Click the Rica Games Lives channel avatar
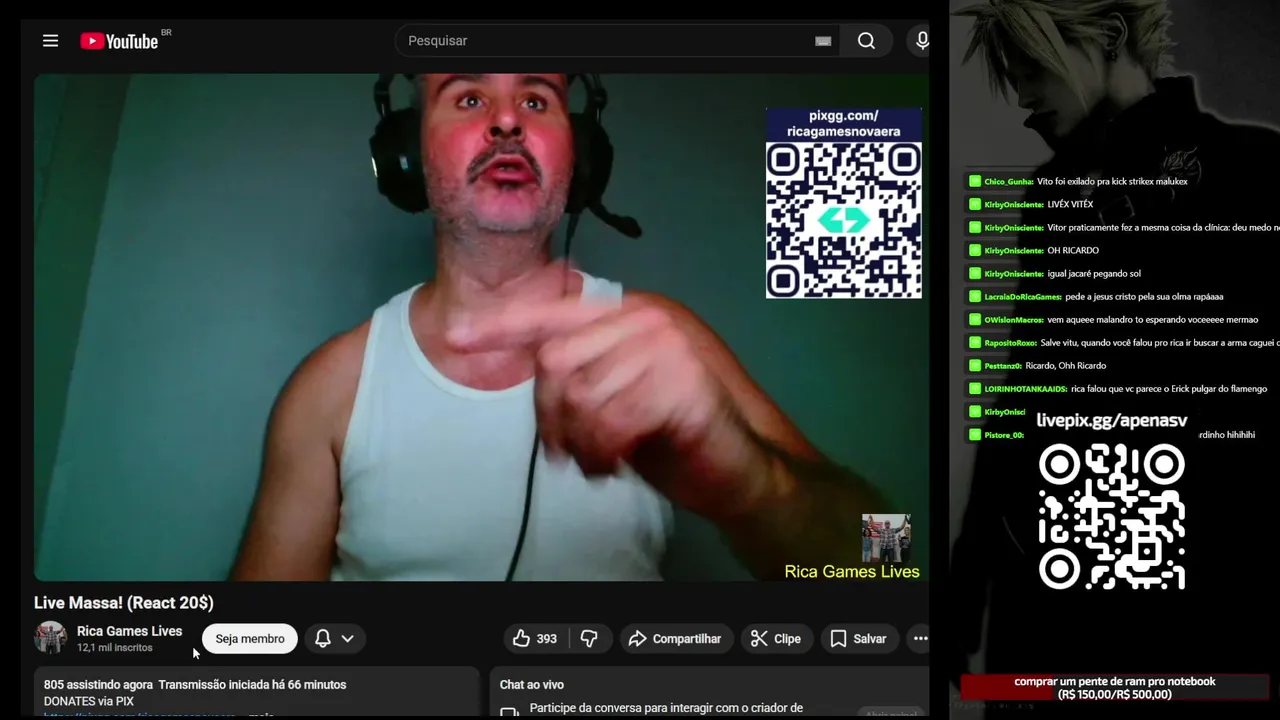Screen dimensions: 1280x720 (50, 638)
